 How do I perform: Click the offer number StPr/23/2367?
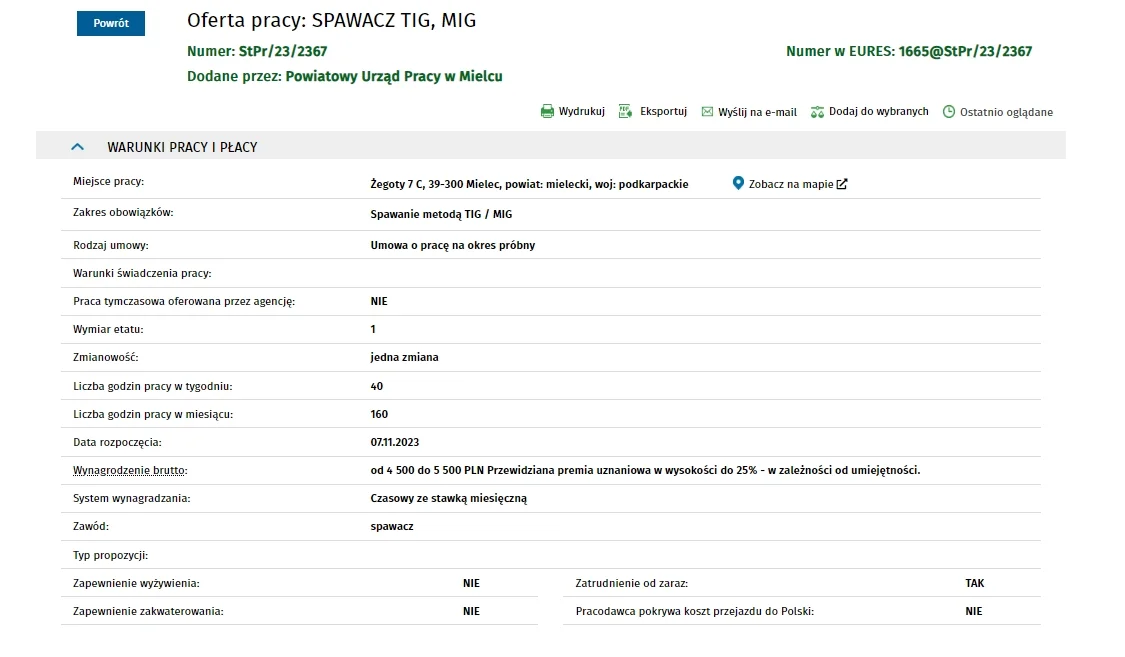282,51
